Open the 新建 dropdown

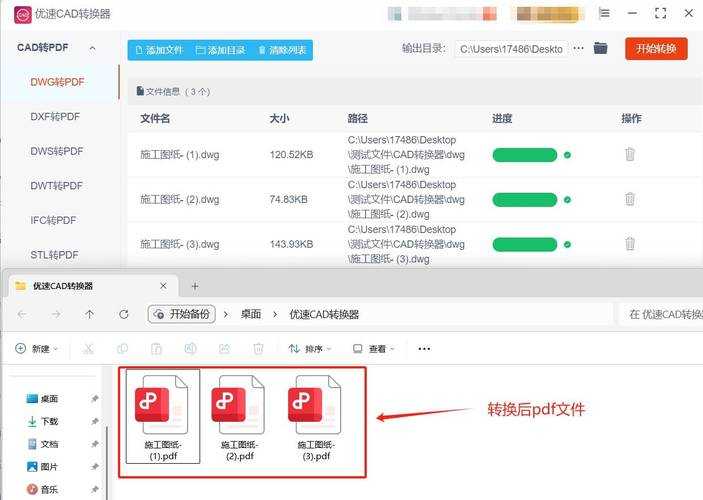point(37,348)
